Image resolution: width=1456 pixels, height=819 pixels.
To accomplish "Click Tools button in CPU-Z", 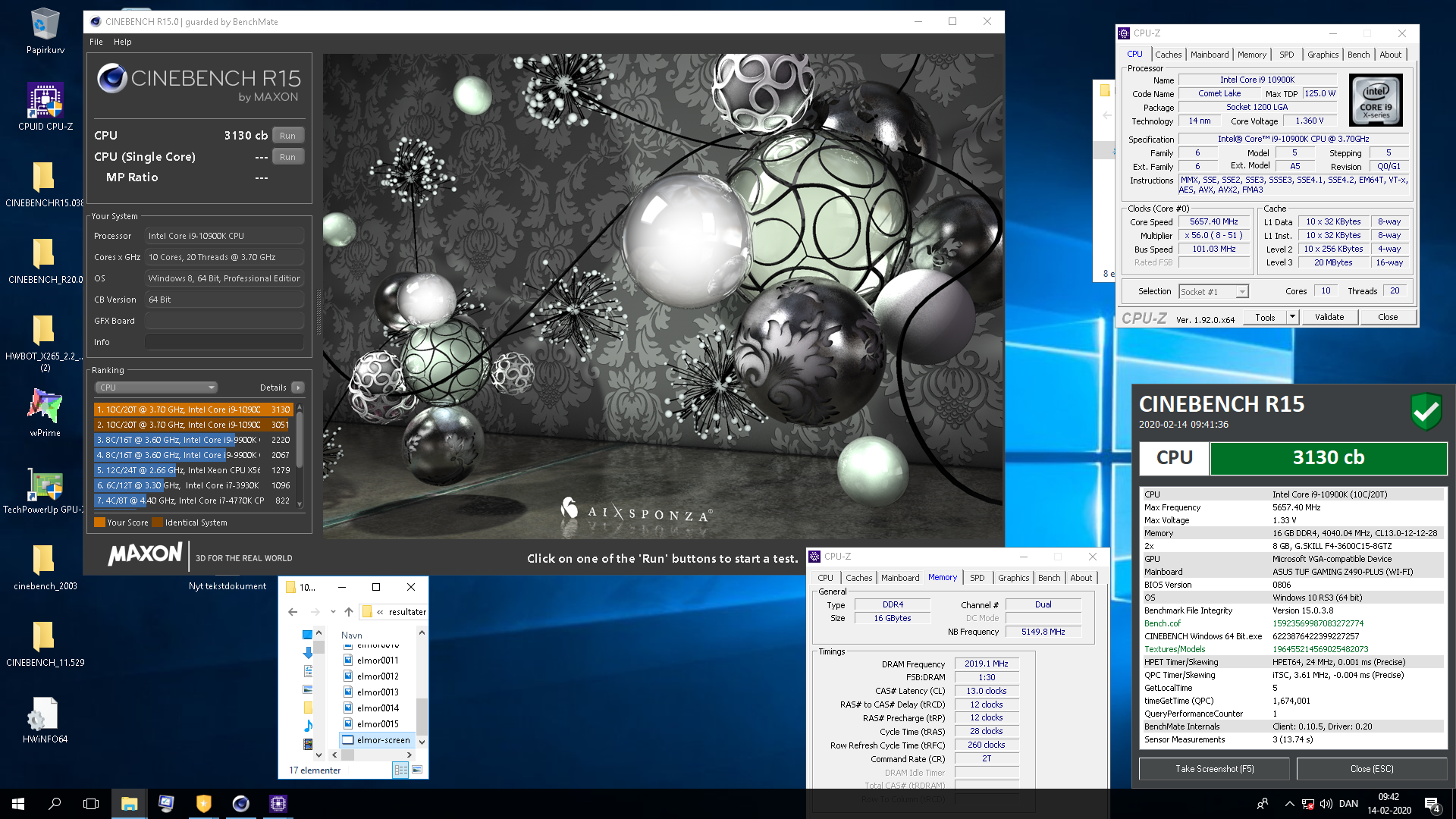I will [1265, 317].
